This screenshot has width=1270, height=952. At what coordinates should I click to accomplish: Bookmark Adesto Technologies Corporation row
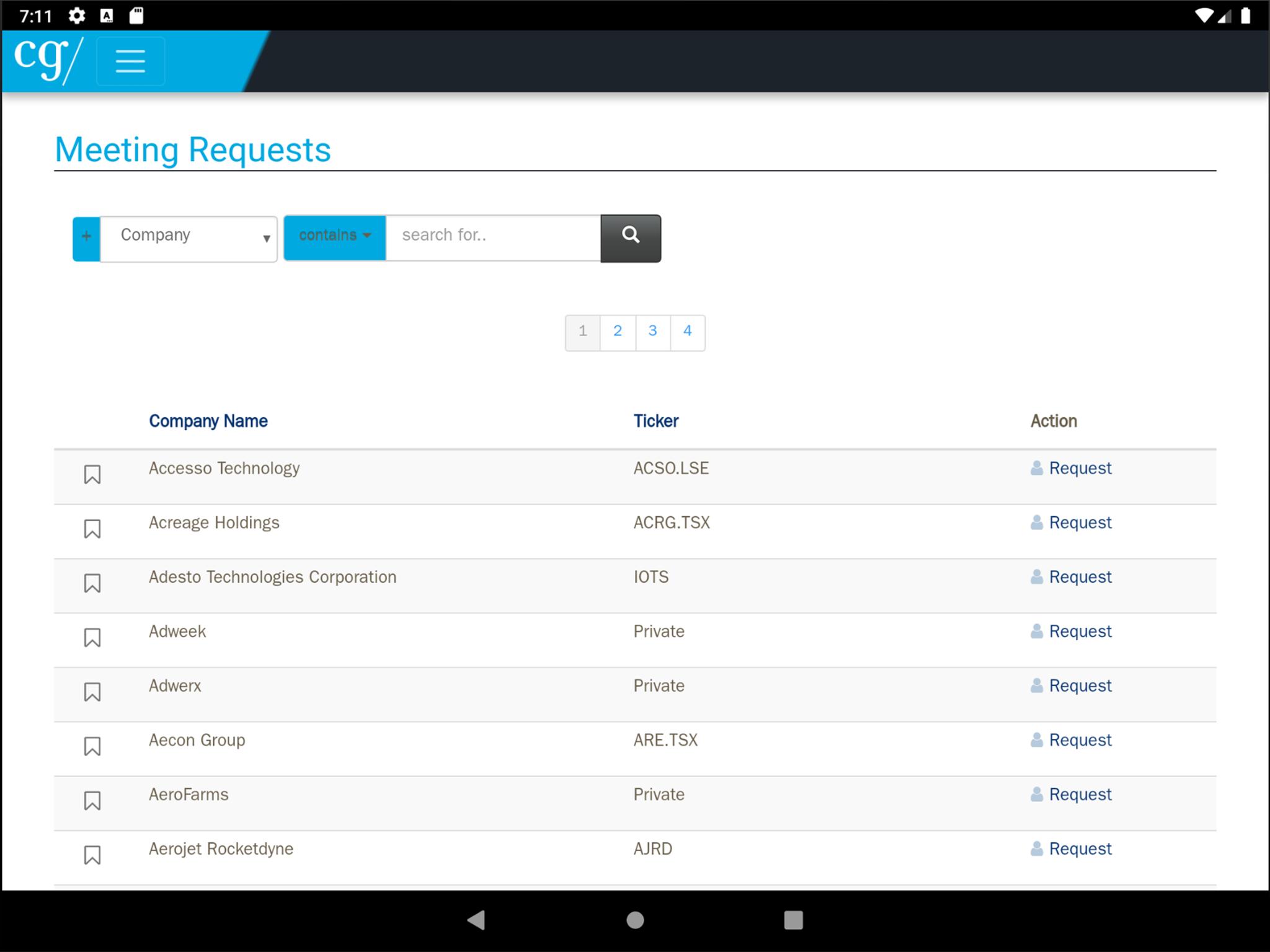tap(92, 583)
